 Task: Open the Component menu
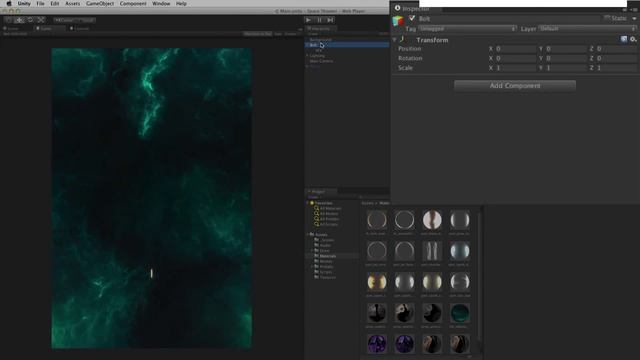(x=133, y=4)
